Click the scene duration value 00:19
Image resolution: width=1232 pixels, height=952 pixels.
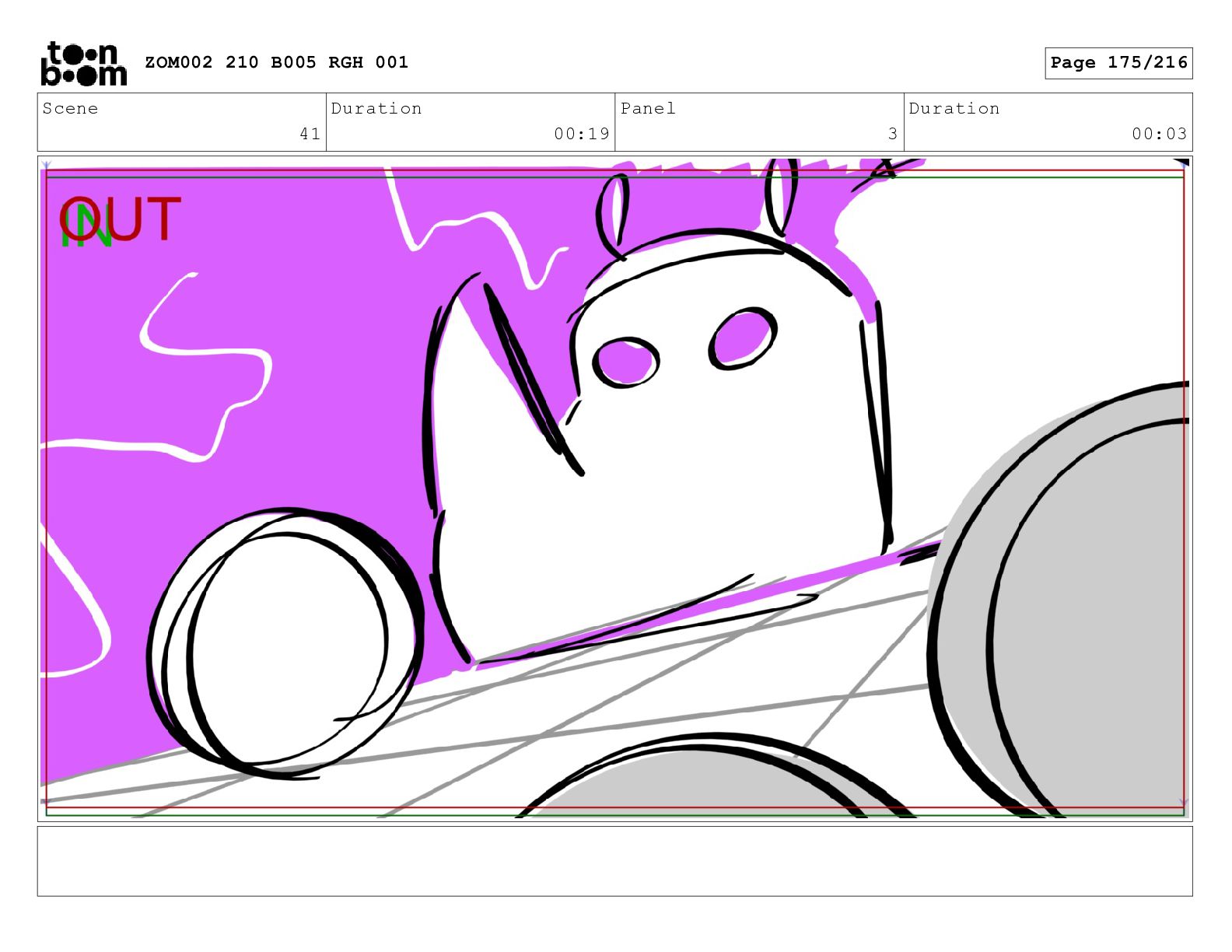581,134
